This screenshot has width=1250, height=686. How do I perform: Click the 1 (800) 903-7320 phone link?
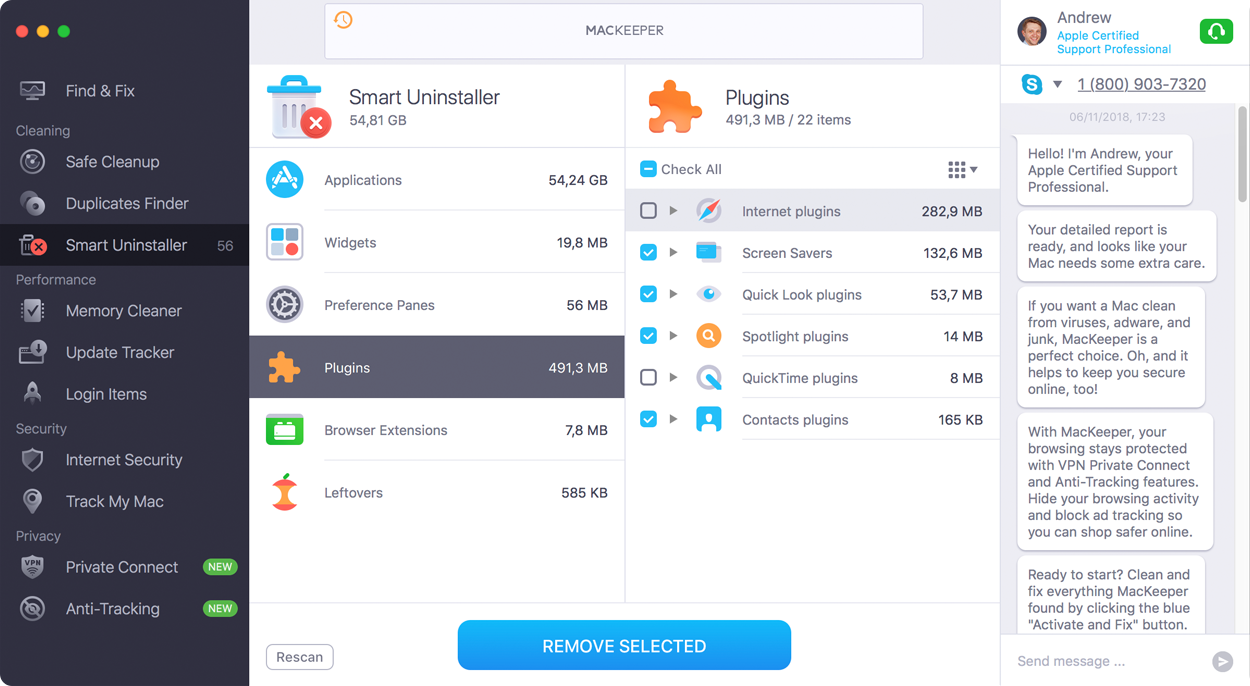[x=1141, y=85]
